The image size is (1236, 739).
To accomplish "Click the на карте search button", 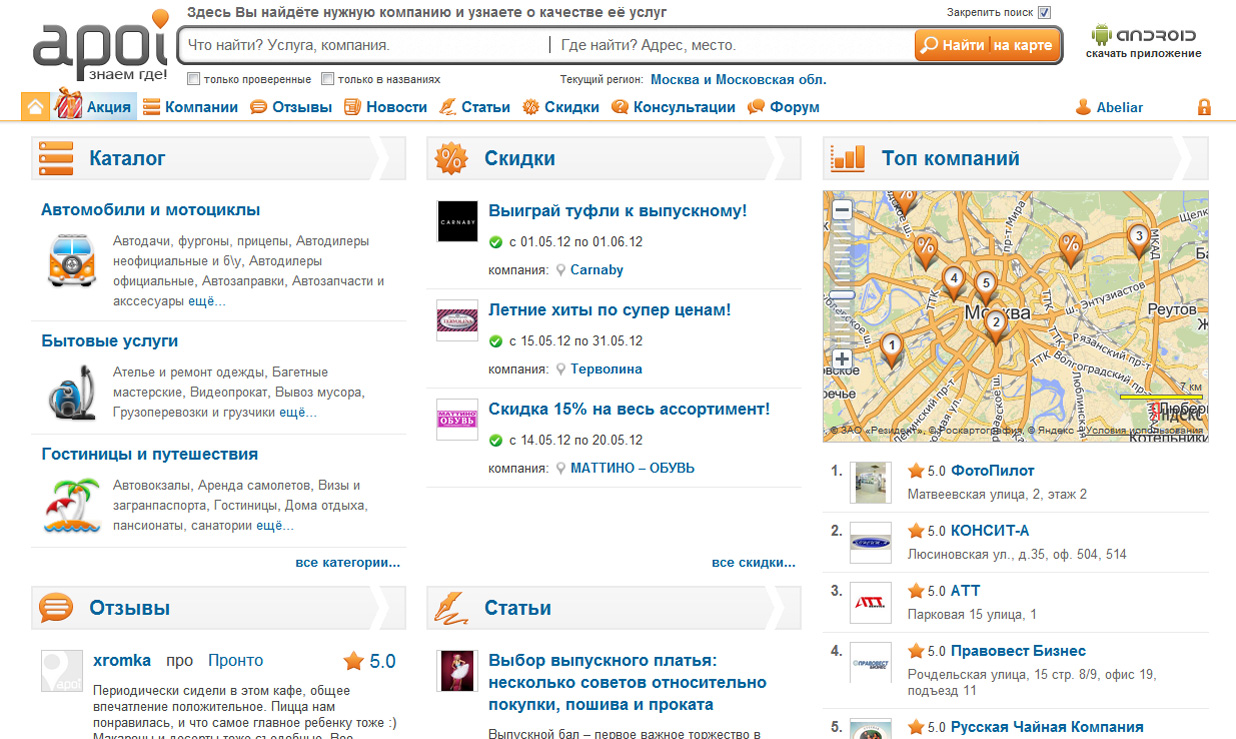I will (x=1022, y=45).
